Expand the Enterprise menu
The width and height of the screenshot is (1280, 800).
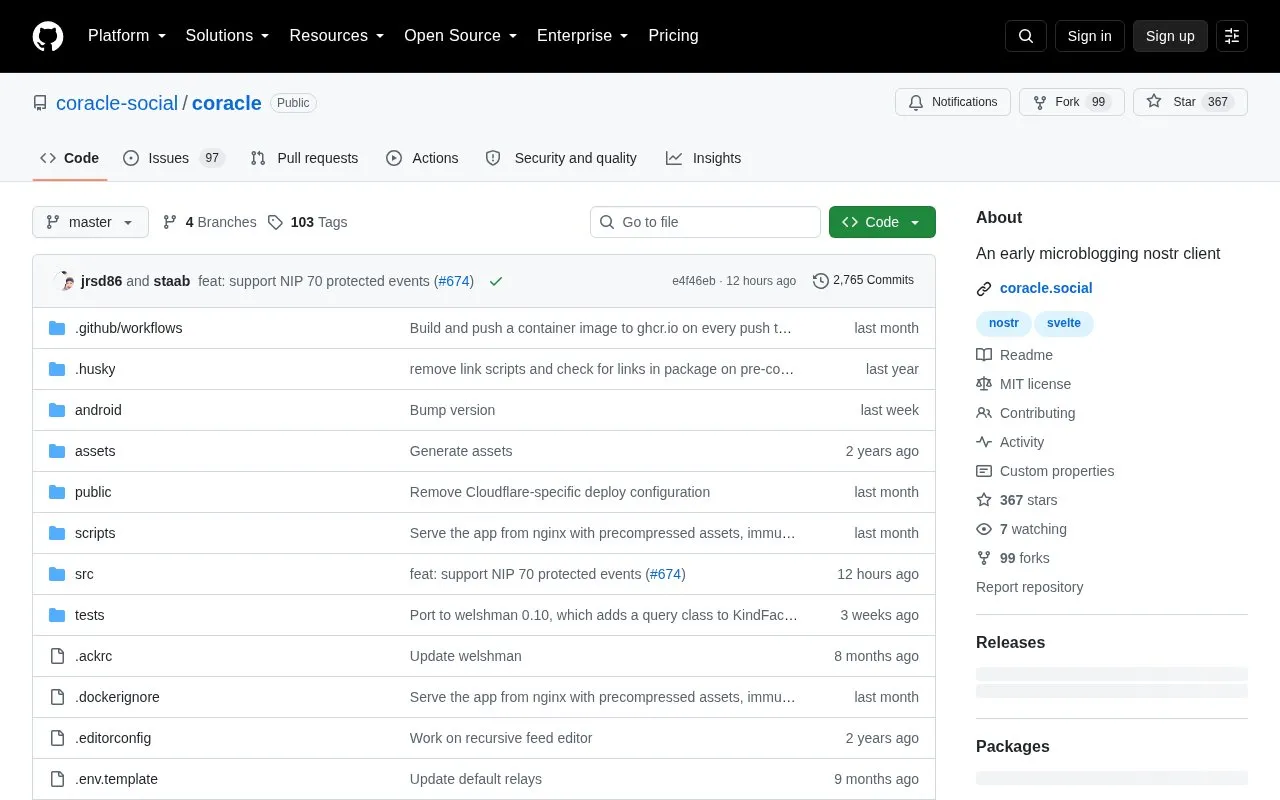(x=583, y=36)
